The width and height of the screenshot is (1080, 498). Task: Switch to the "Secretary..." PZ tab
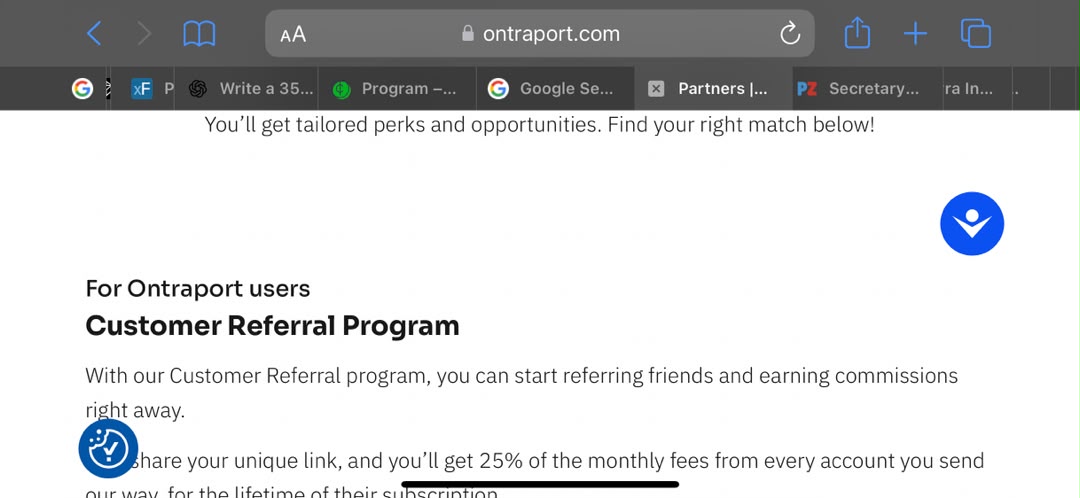[x=858, y=88]
